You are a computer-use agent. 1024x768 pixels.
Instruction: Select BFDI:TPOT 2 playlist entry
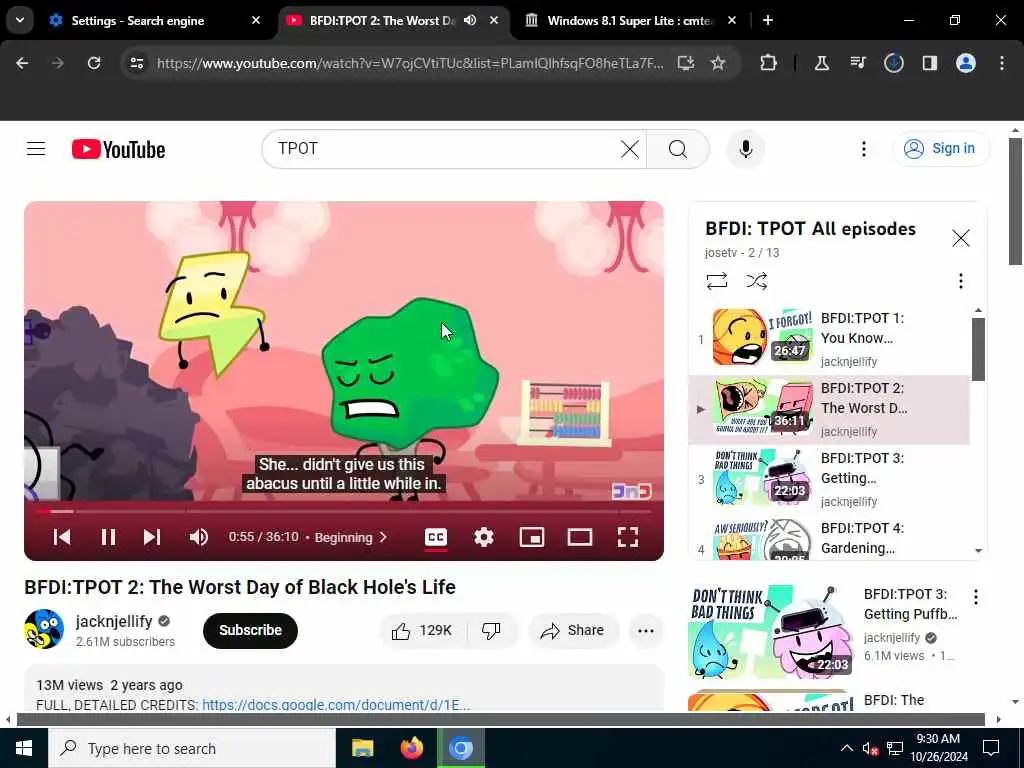click(829, 409)
